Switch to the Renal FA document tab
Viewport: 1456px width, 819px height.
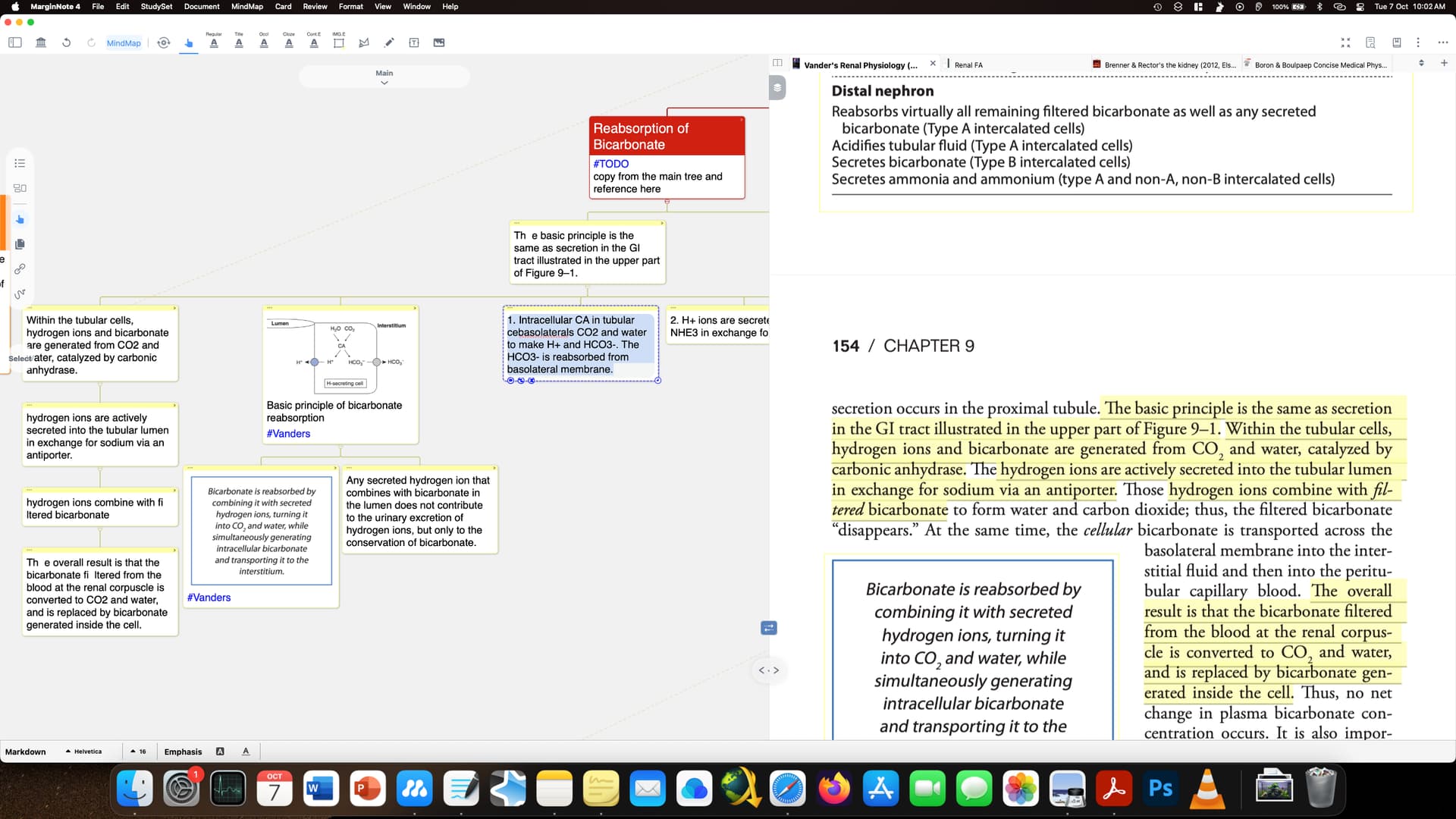[x=968, y=65]
